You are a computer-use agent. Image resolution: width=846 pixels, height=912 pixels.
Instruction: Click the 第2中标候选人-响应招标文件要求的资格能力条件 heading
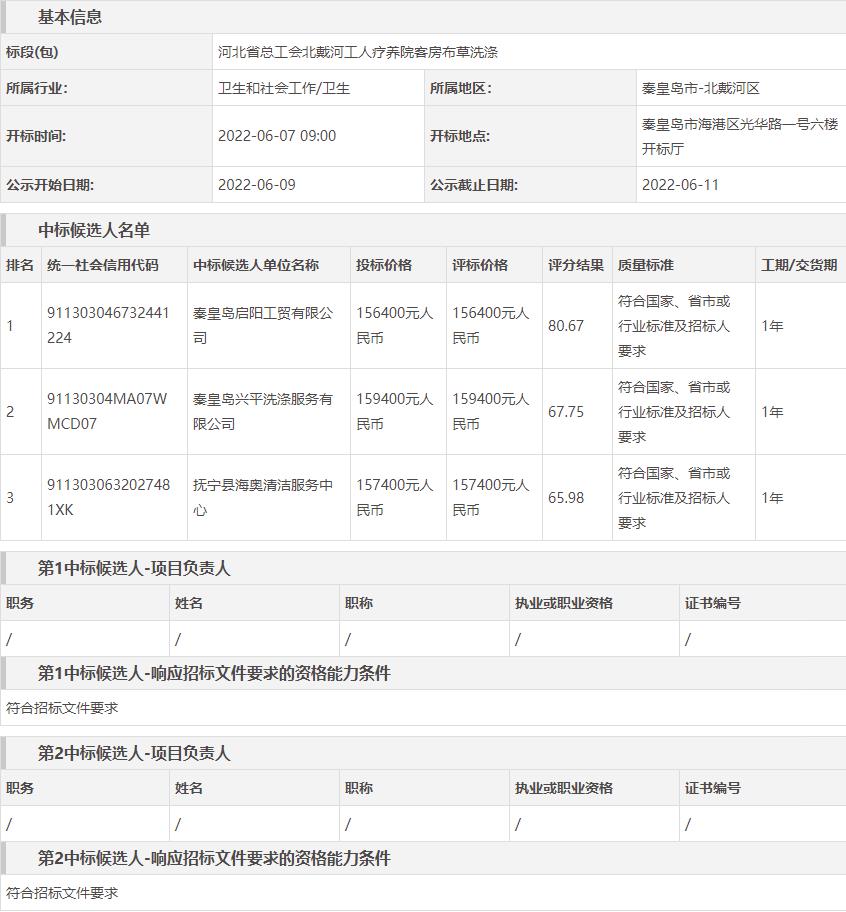[x=214, y=858]
